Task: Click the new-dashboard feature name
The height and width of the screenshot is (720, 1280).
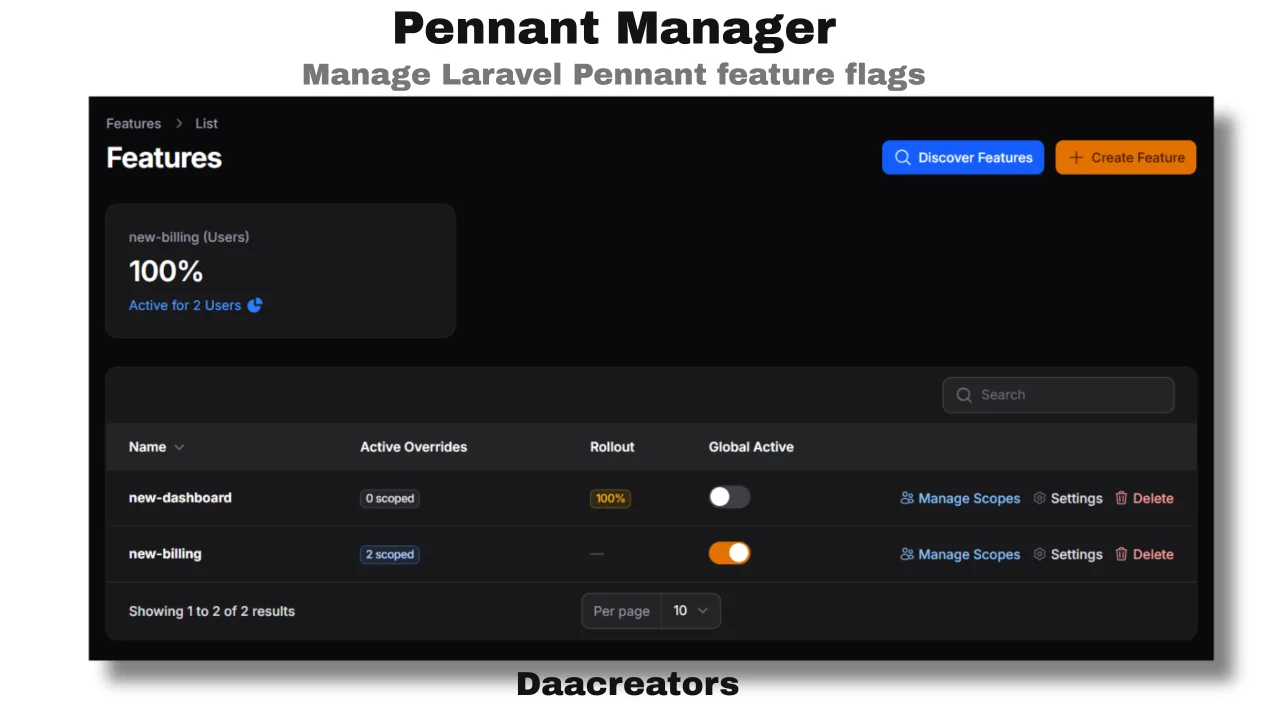Action: [180, 497]
